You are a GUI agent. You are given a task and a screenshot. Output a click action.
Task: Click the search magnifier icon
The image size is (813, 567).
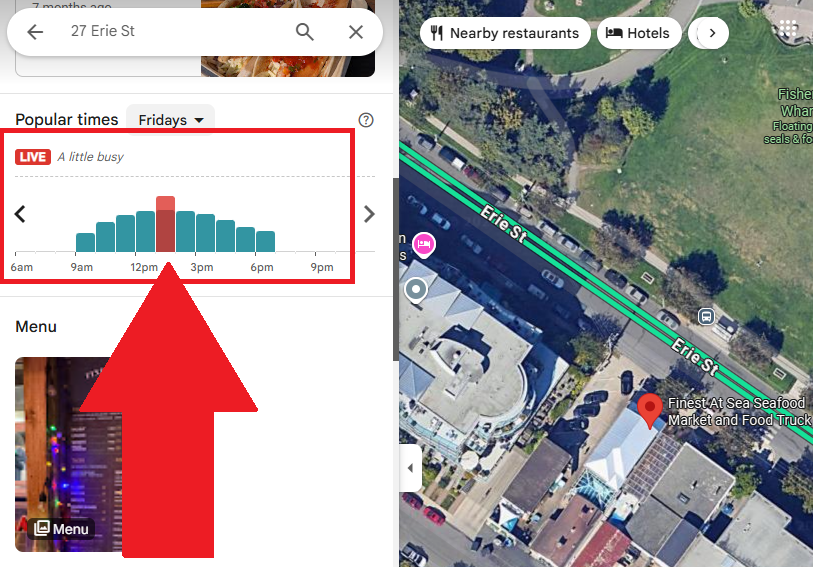pyautogui.click(x=304, y=32)
